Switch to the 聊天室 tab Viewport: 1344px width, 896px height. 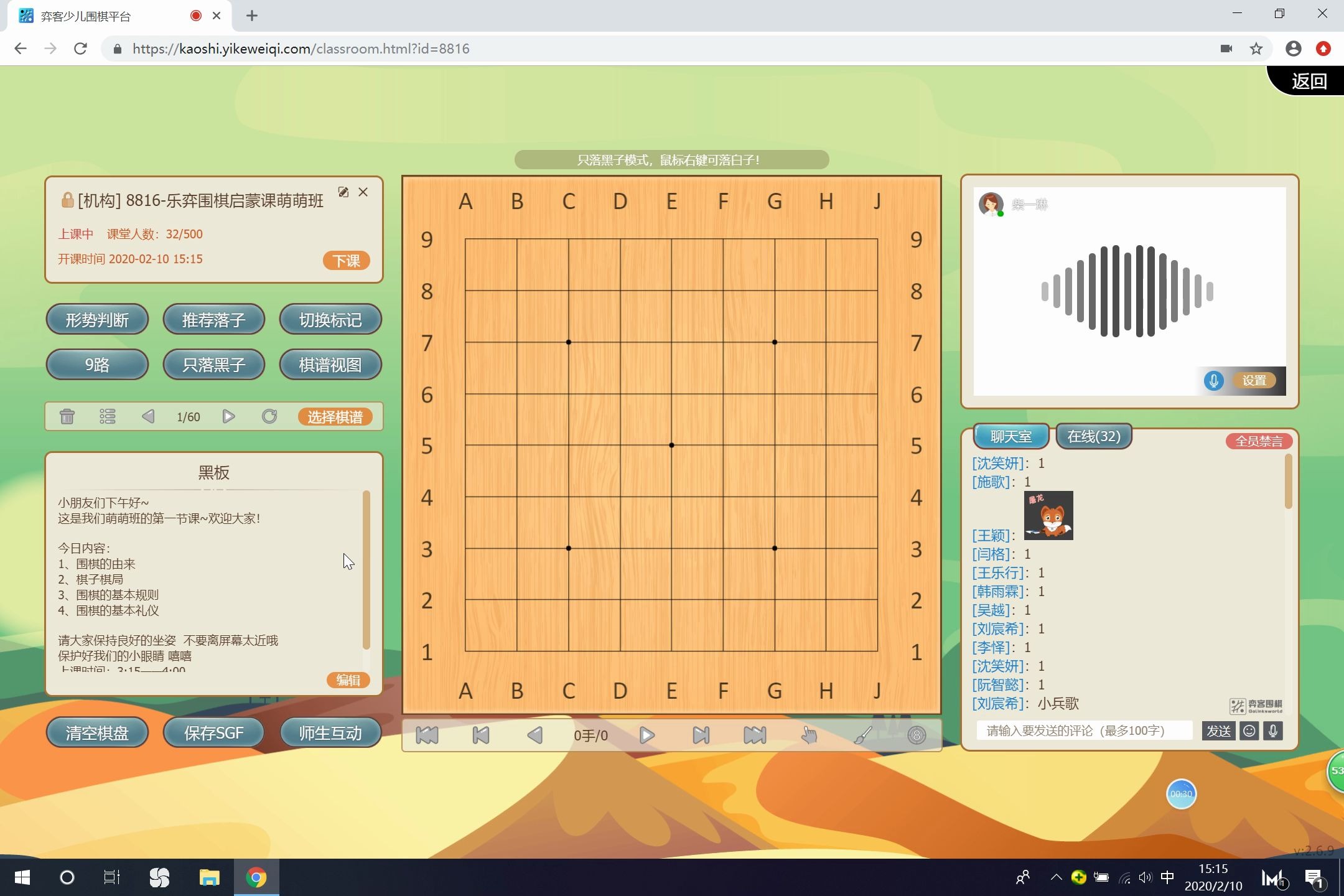[1010, 436]
